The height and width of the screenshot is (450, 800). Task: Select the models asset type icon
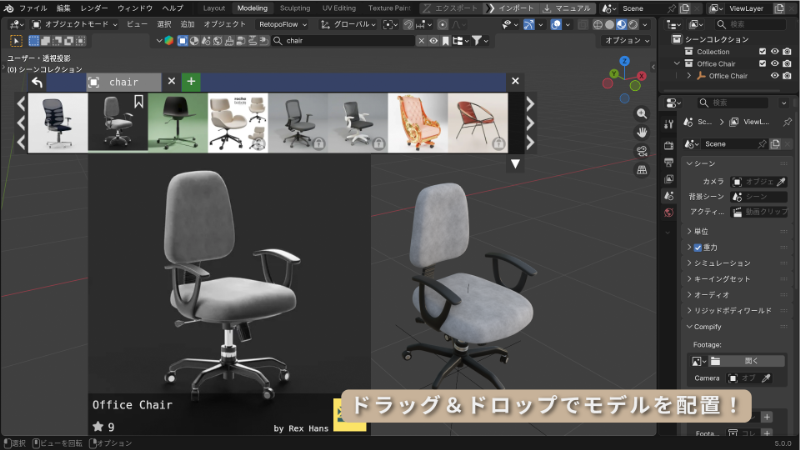182,40
